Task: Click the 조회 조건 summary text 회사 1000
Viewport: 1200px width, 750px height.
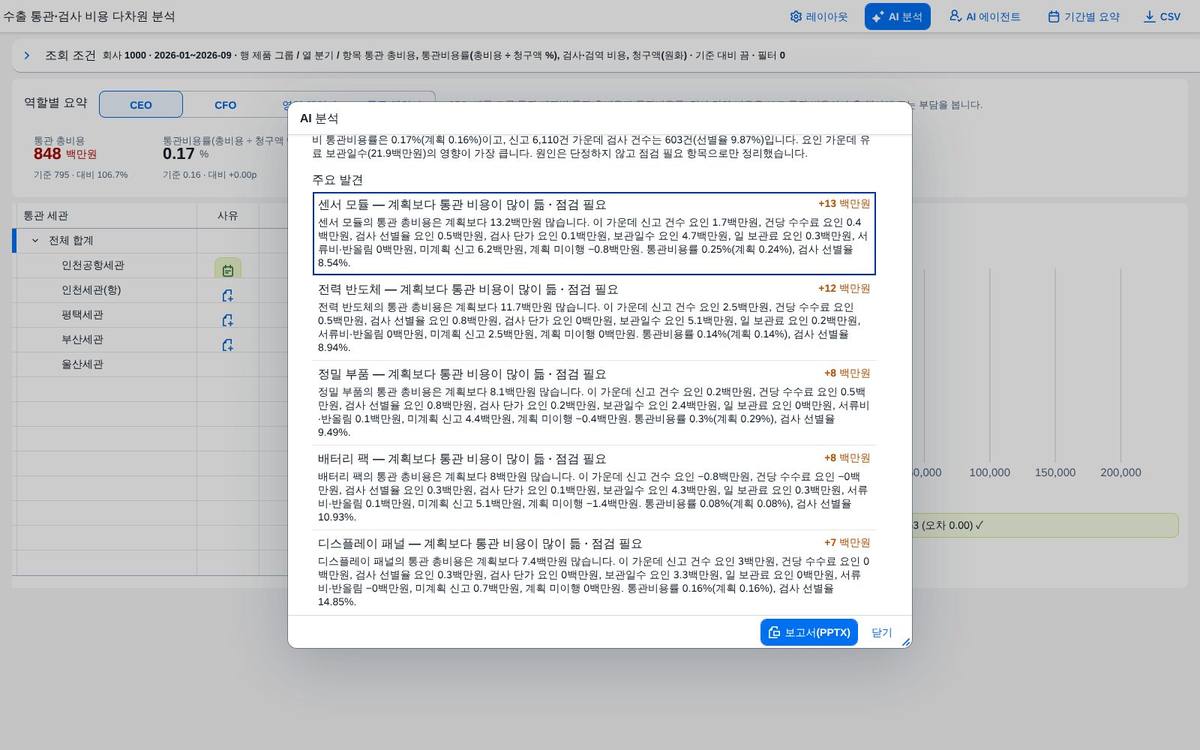Action: [123, 55]
